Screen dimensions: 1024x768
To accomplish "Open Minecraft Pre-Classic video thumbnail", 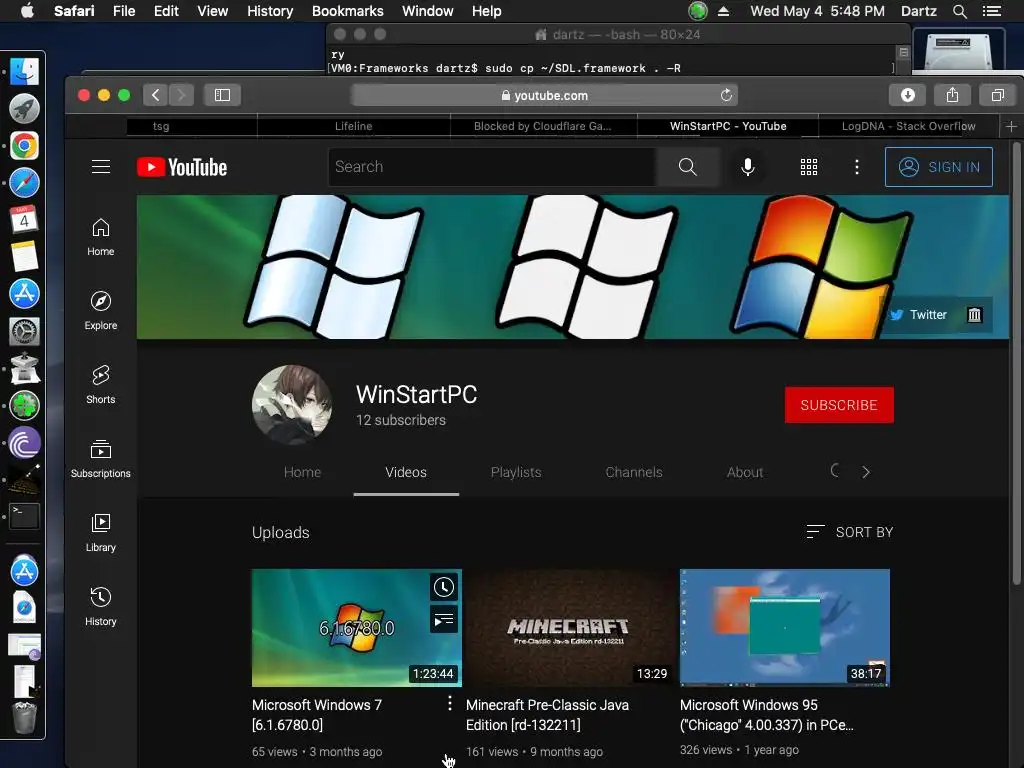I will (571, 628).
